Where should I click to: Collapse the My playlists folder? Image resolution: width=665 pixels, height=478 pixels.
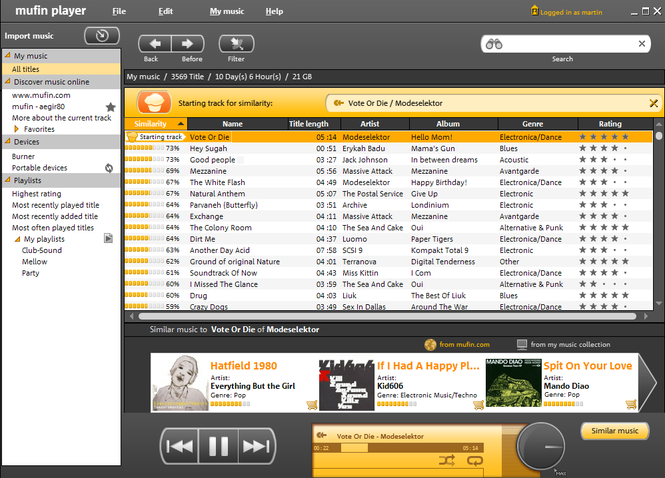click(17, 239)
